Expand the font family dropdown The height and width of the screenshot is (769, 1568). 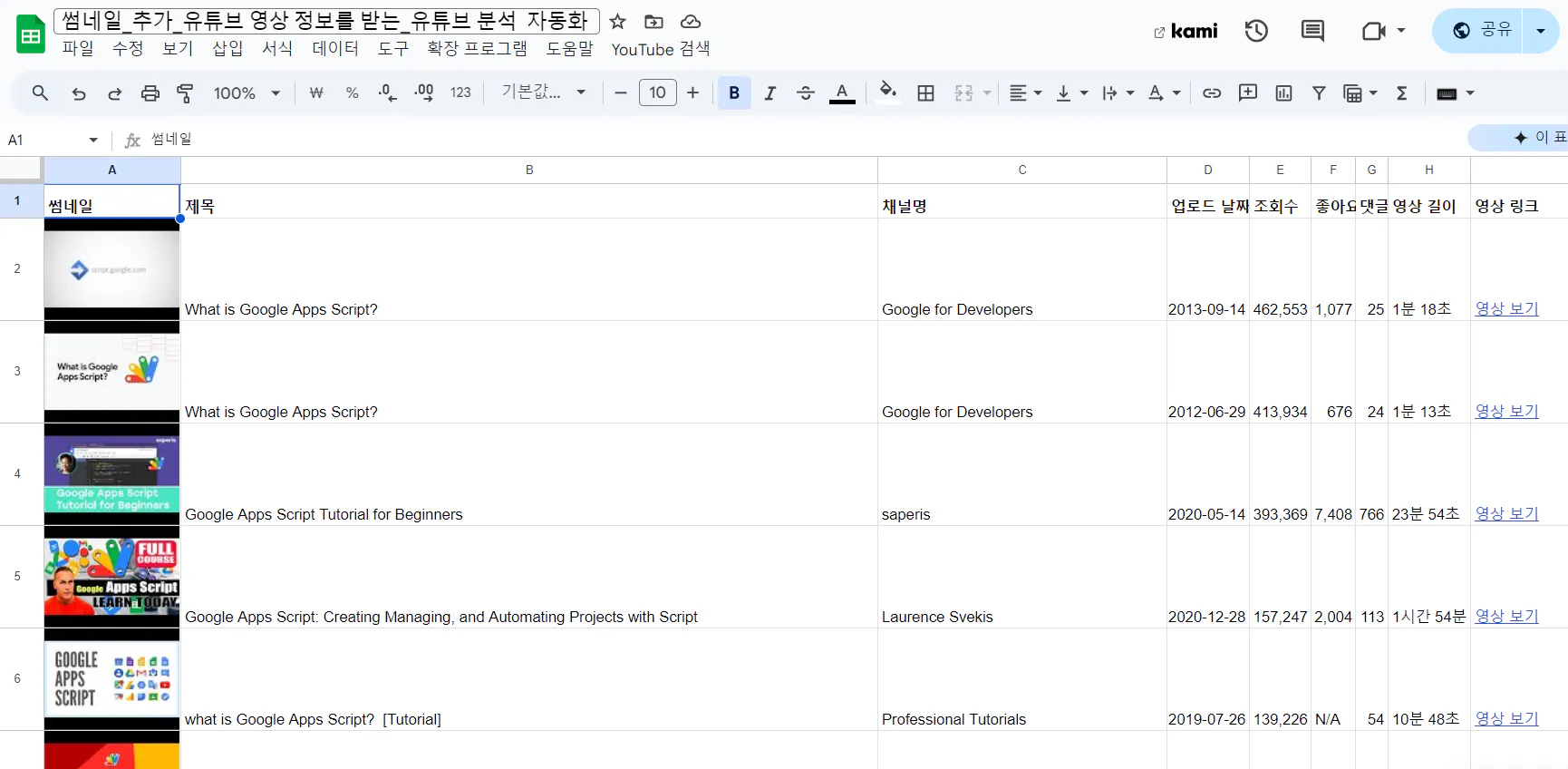[x=544, y=92]
